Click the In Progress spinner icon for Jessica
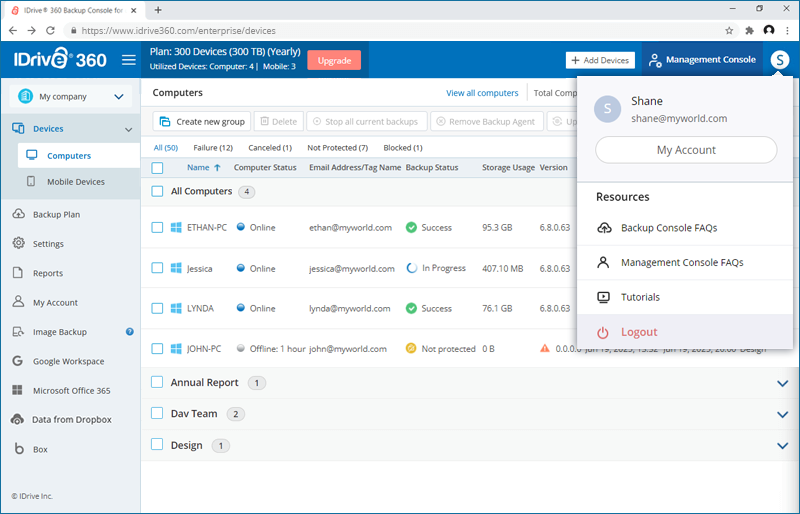Screen dimensions: 800x514 pos(412,268)
